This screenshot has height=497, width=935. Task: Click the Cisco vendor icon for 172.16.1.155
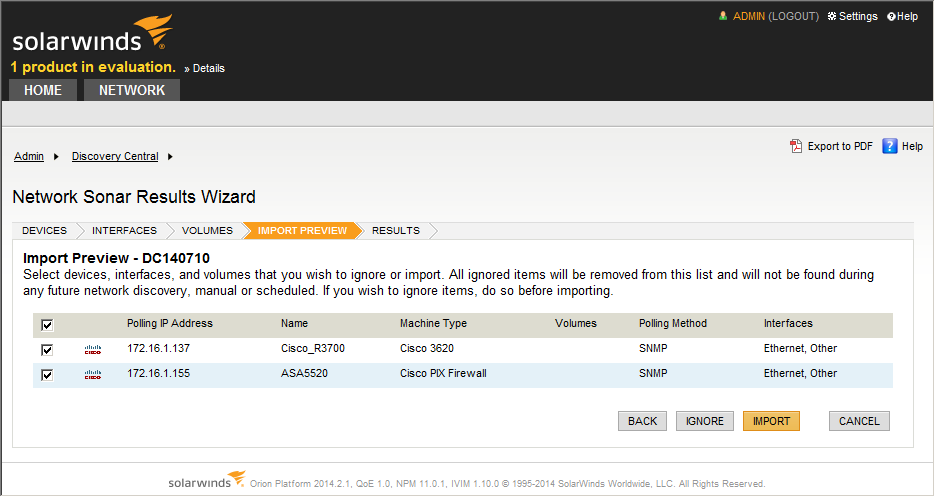(93, 375)
